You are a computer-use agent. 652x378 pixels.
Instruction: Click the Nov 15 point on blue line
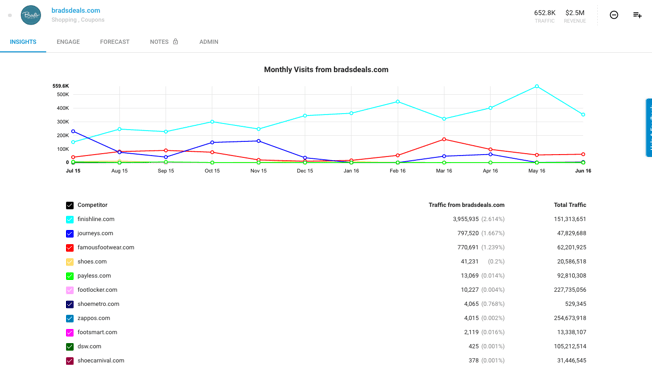[259, 141]
